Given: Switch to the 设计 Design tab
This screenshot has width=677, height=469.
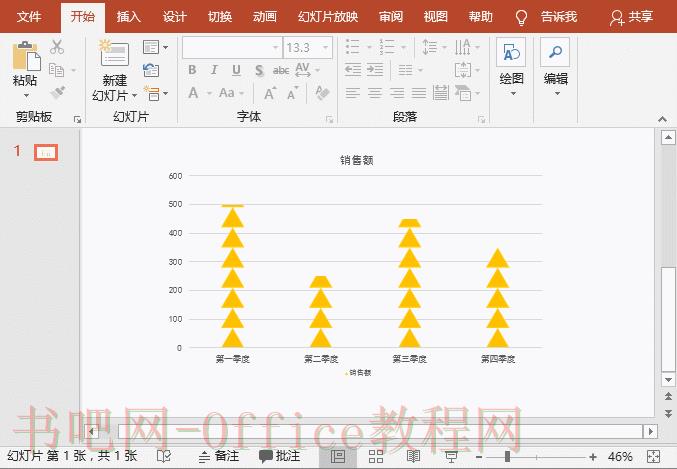Looking at the screenshot, I should tap(174, 17).
